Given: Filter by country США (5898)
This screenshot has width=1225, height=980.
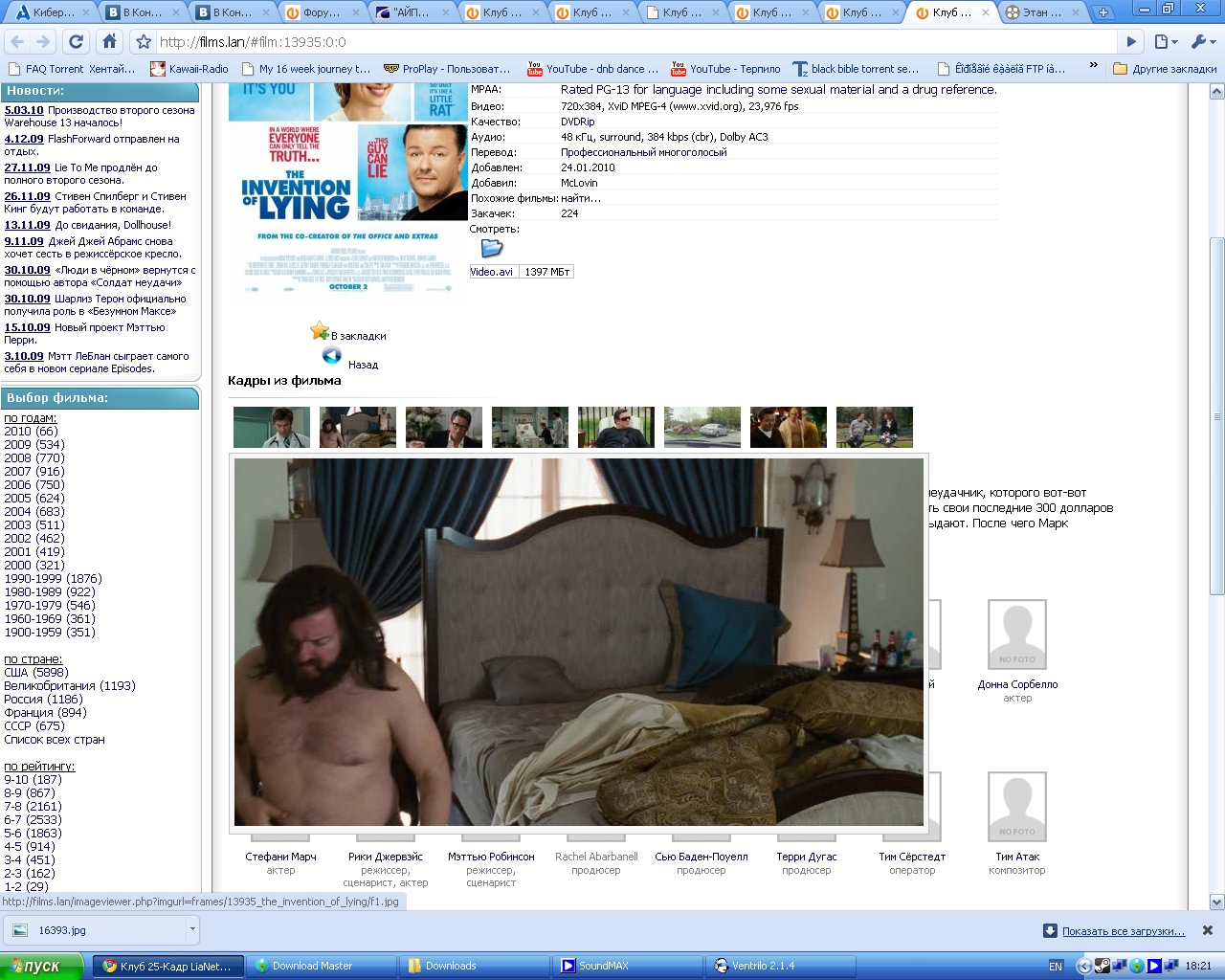Looking at the screenshot, I should pyautogui.click(x=36, y=673).
